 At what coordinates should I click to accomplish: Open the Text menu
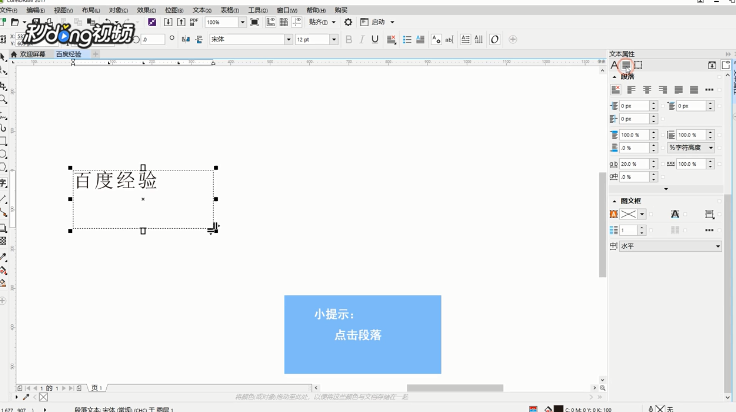click(x=202, y=10)
